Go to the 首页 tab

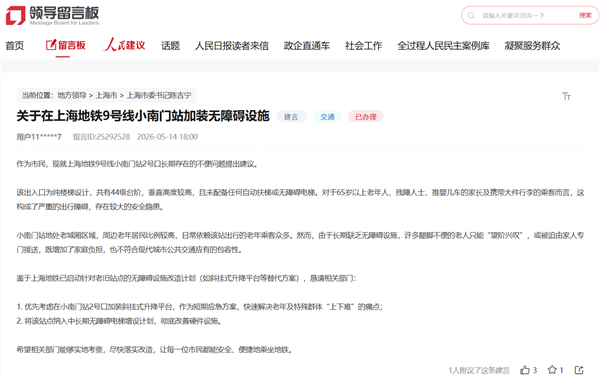(x=15, y=46)
